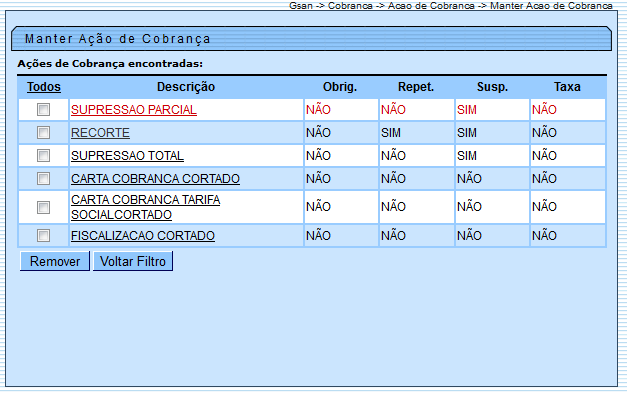Click NÃO in SUPRESSAO PARCIAL's Obrig. column
The width and height of the screenshot is (627, 393).
[318, 109]
